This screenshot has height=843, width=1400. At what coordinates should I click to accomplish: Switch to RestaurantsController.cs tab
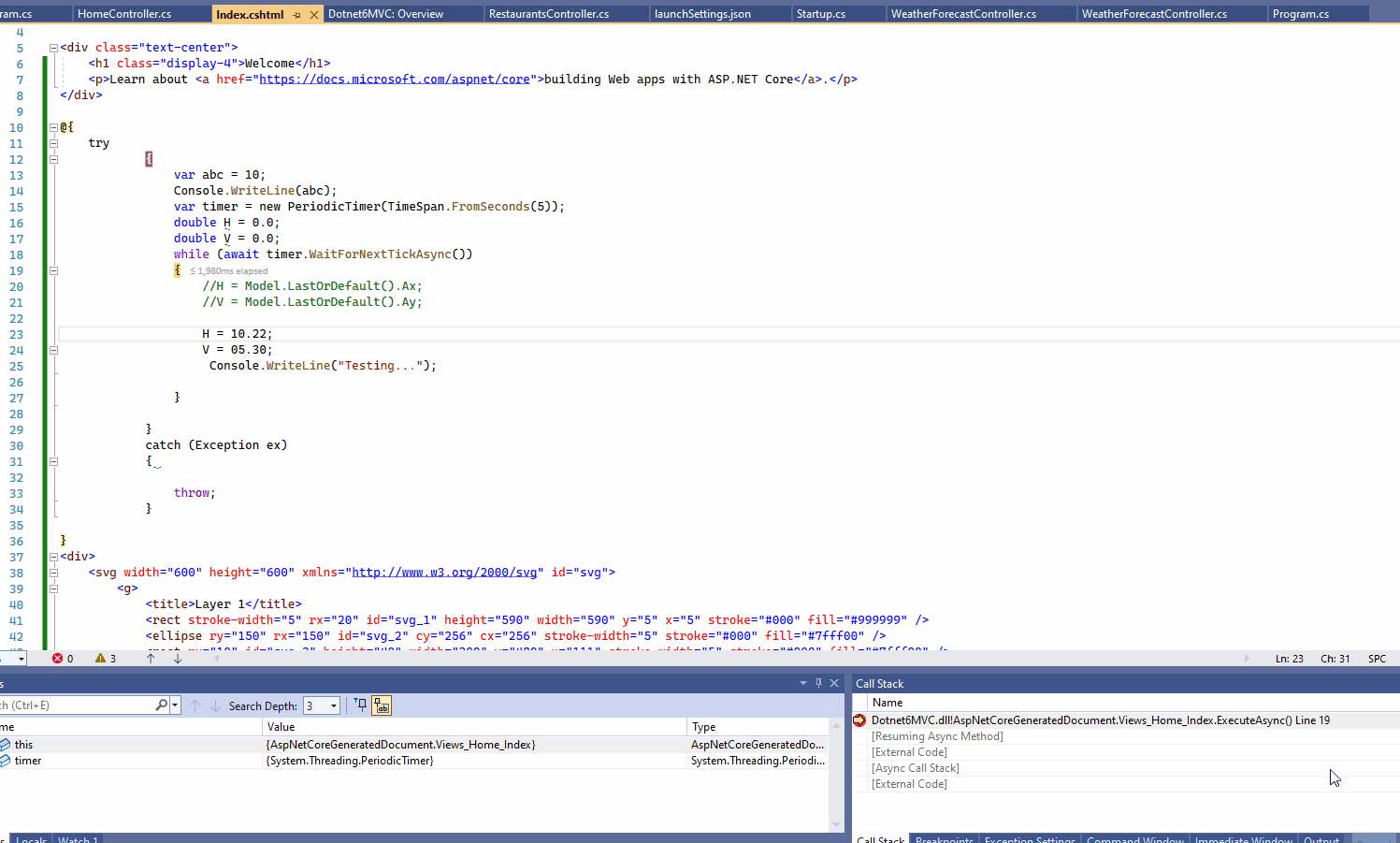pos(548,14)
